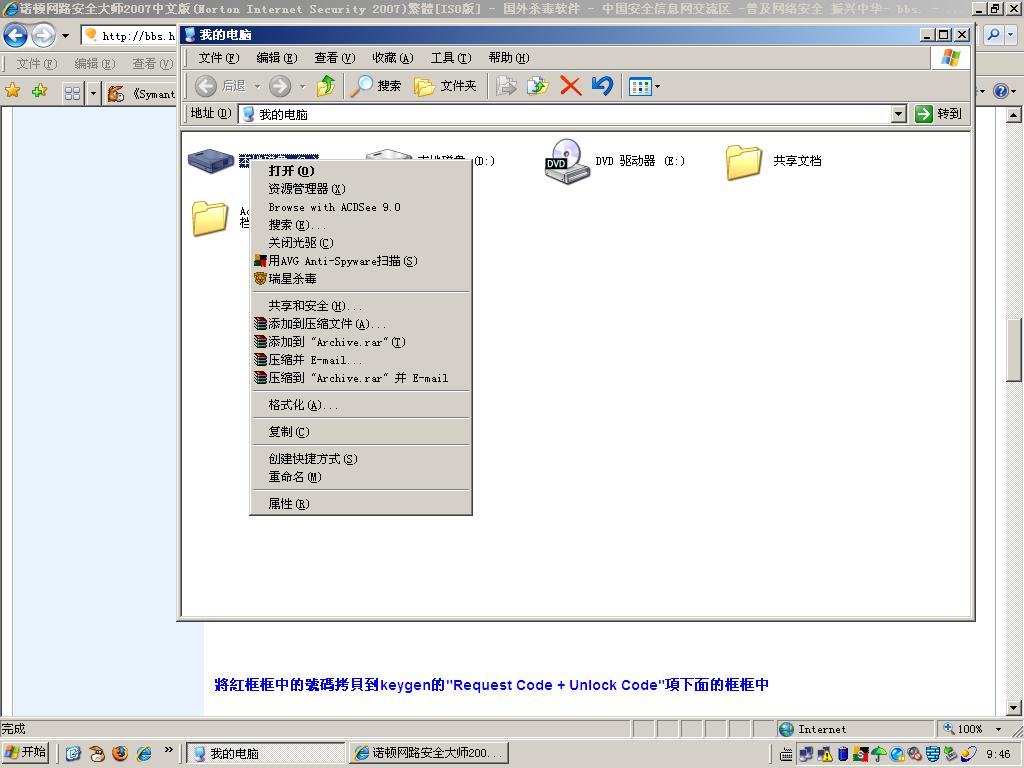1024x768 pixels.
Task: Click the Views grid toolbar icon
Action: pos(639,86)
